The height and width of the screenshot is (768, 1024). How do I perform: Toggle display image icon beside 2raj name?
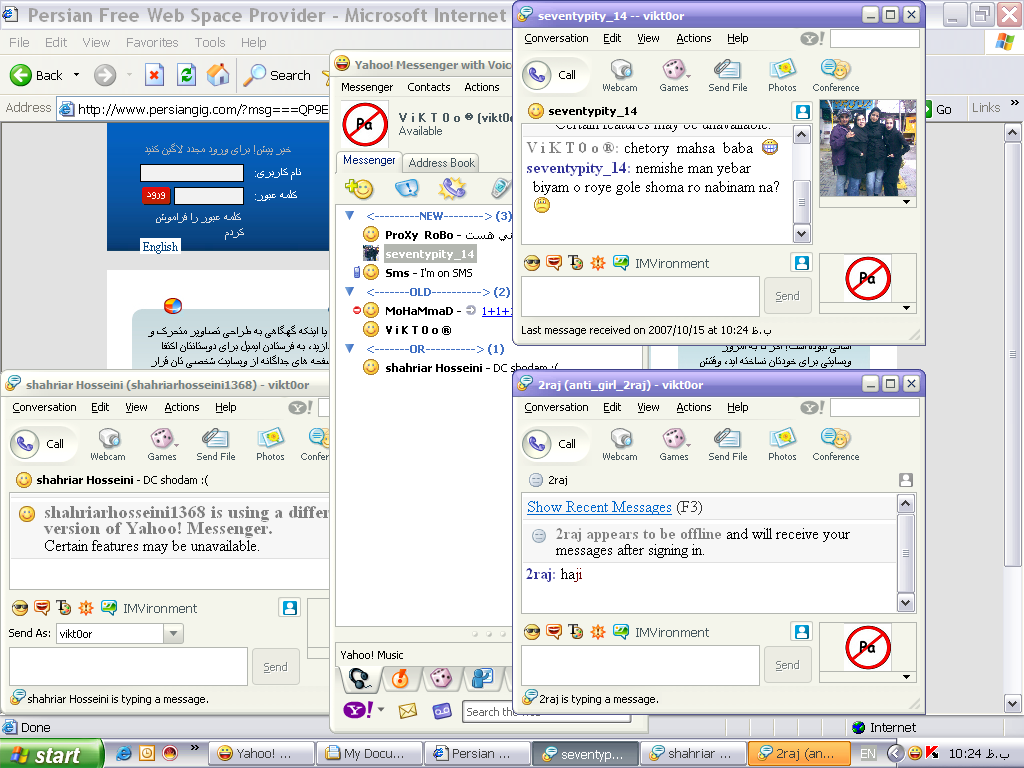point(905,480)
